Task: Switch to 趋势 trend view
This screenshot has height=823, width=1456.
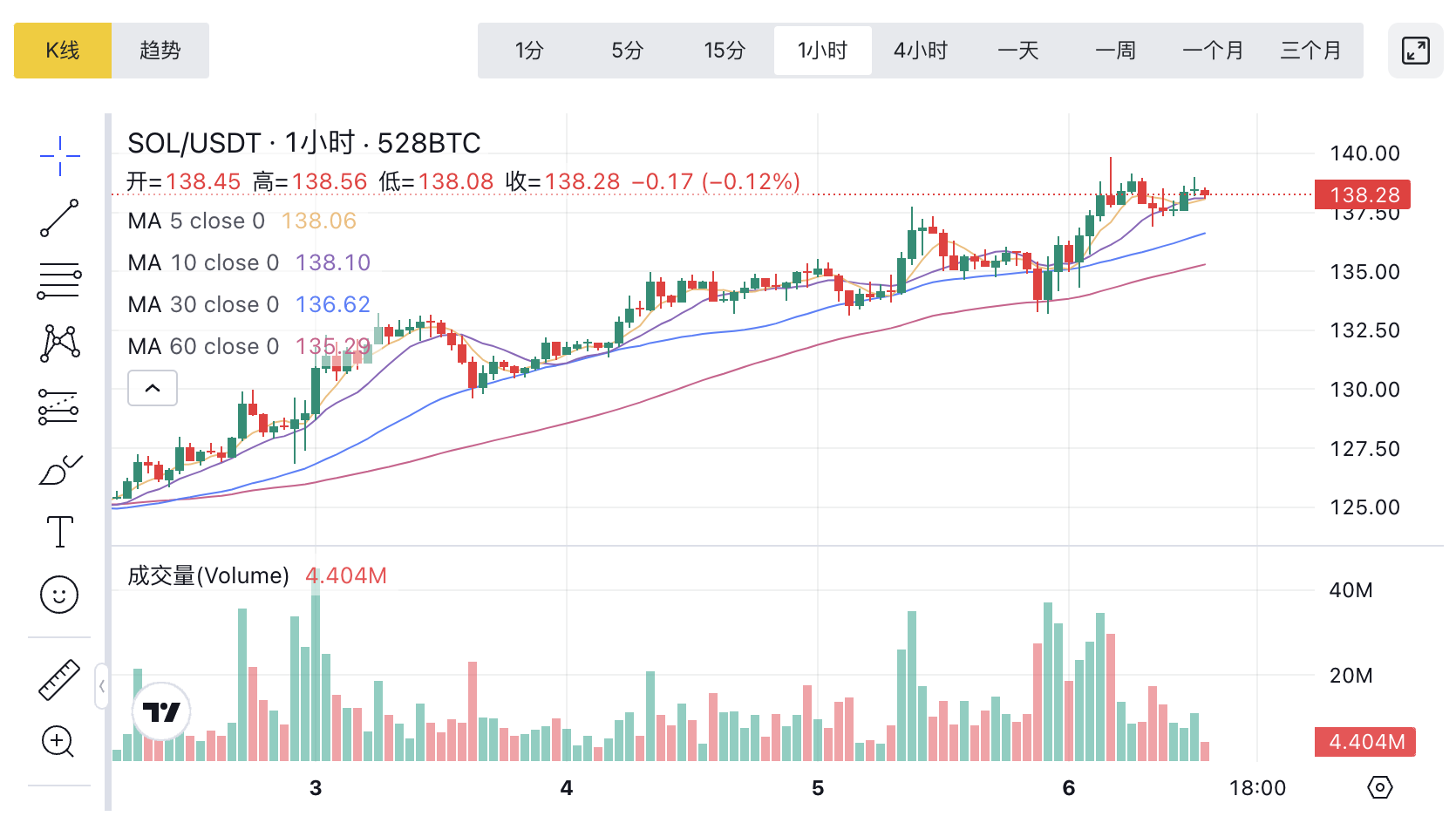Action: (x=160, y=51)
